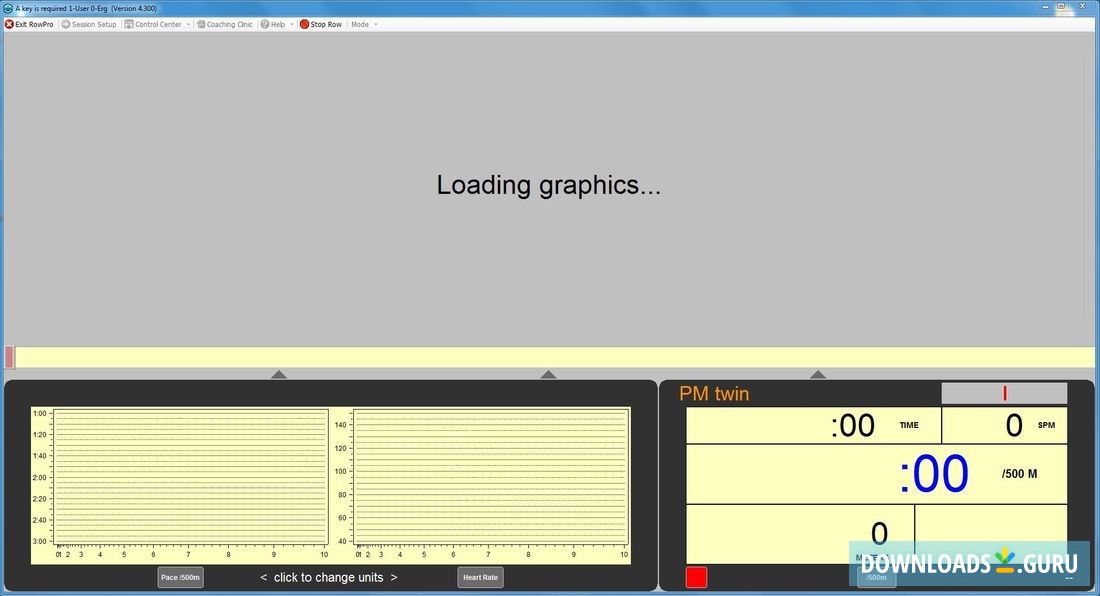Click the gray stroke indicator bar
The width and height of the screenshot is (1100, 596).
click(1004, 393)
